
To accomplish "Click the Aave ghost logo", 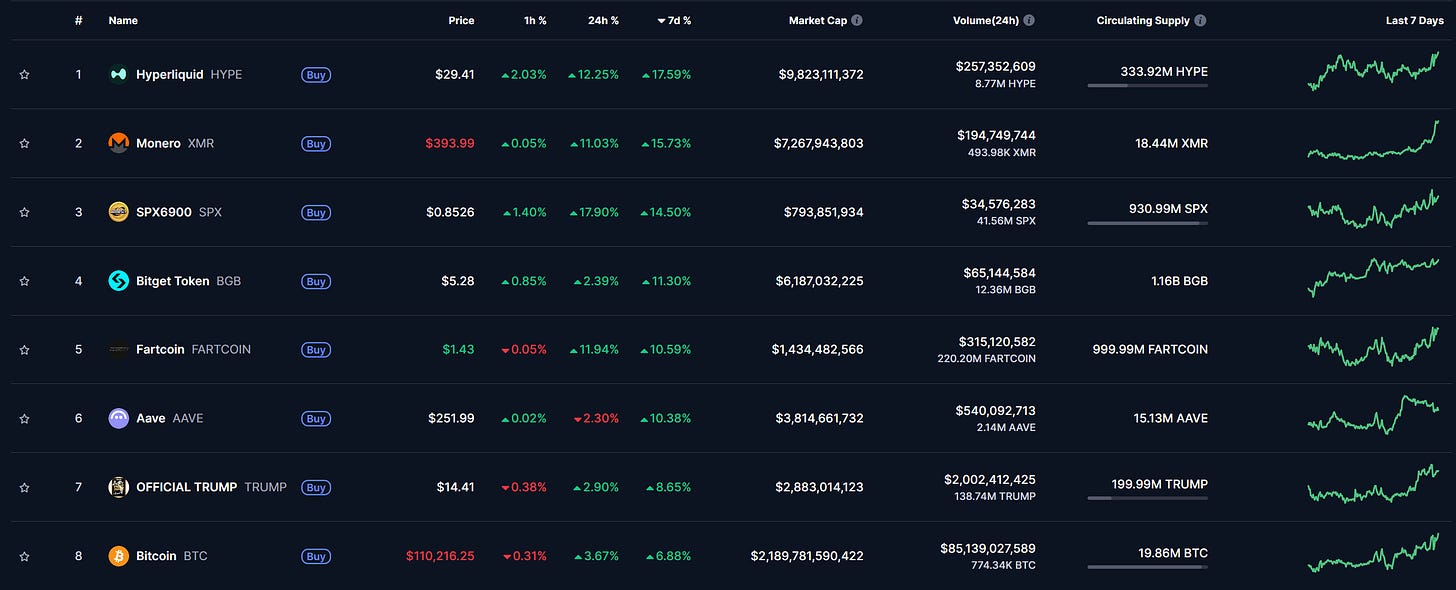I will tap(118, 418).
